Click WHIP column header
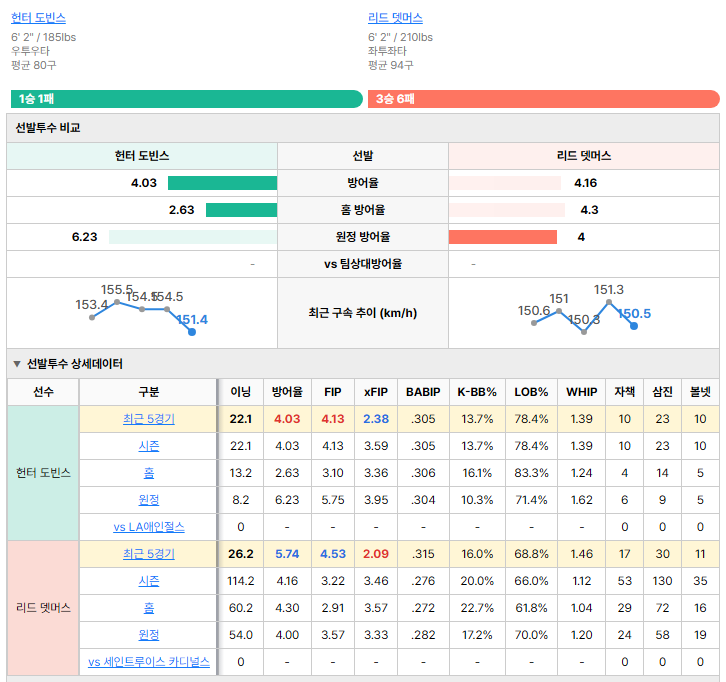Image resolution: width=726 pixels, height=682 pixels. pos(582,392)
